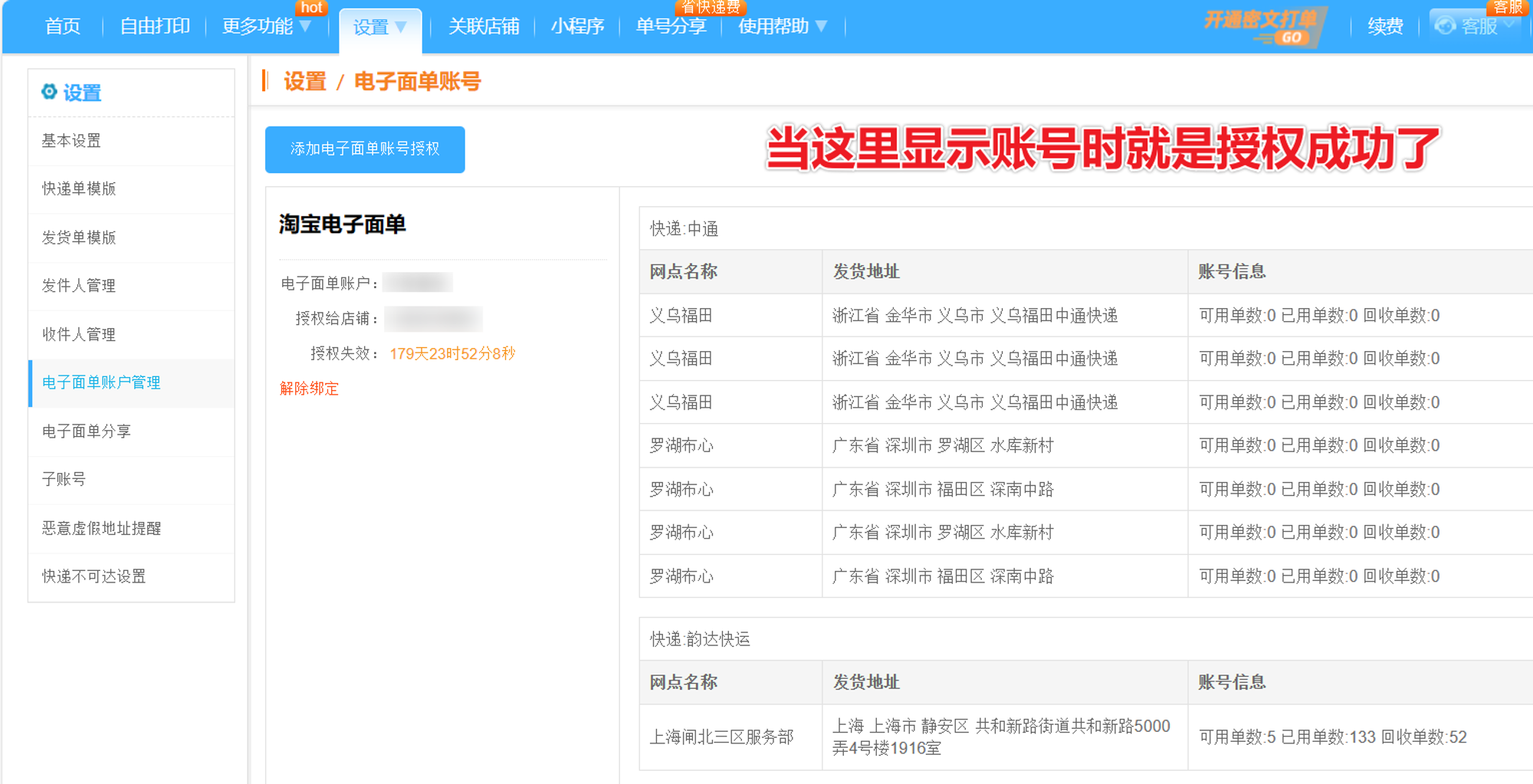Select 电子面单账户管理 in the sidebar

click(131, 382)
